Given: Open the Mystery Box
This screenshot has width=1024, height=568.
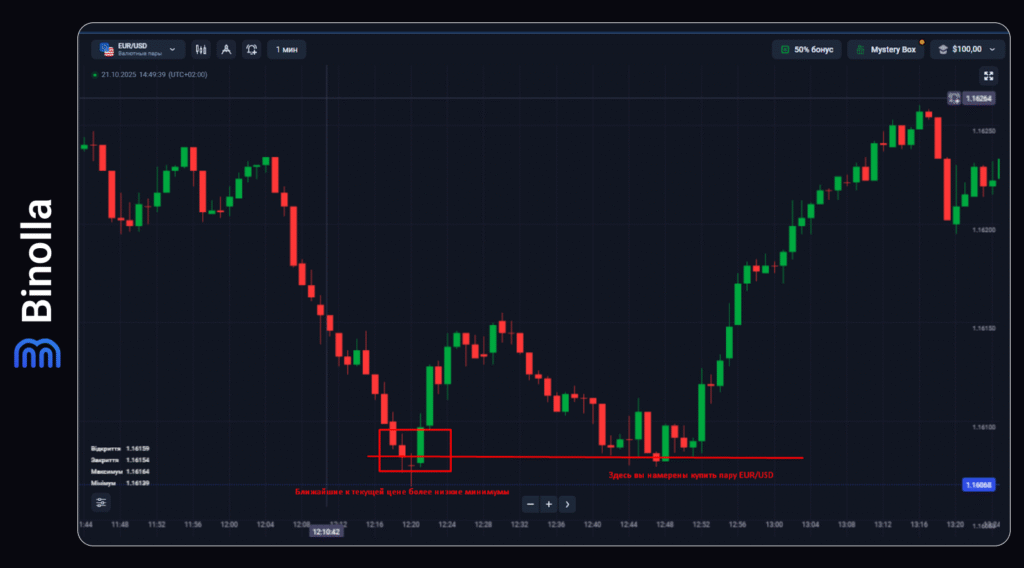Looking at the screenshot, I should 886,49.
